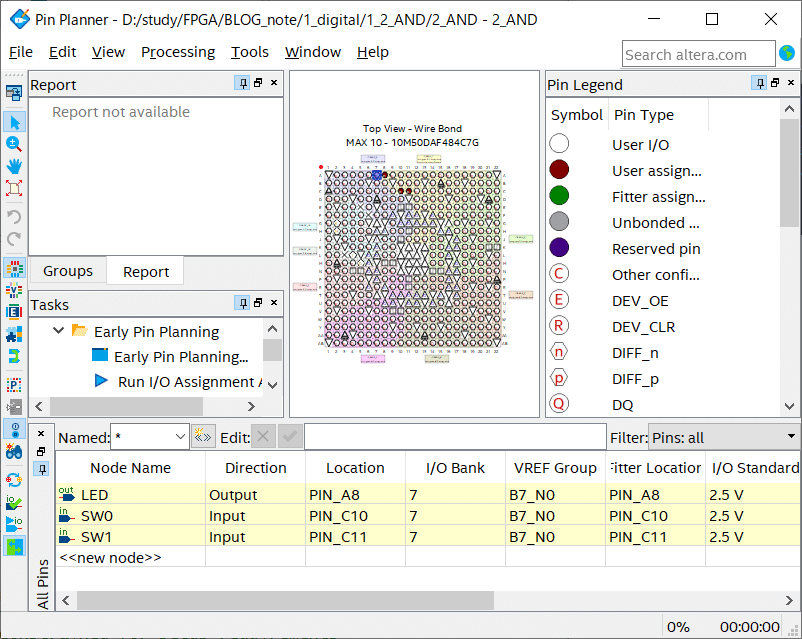Close the Pin Legend panel
This screenshot has width=802, height=639.
(791, 83)
